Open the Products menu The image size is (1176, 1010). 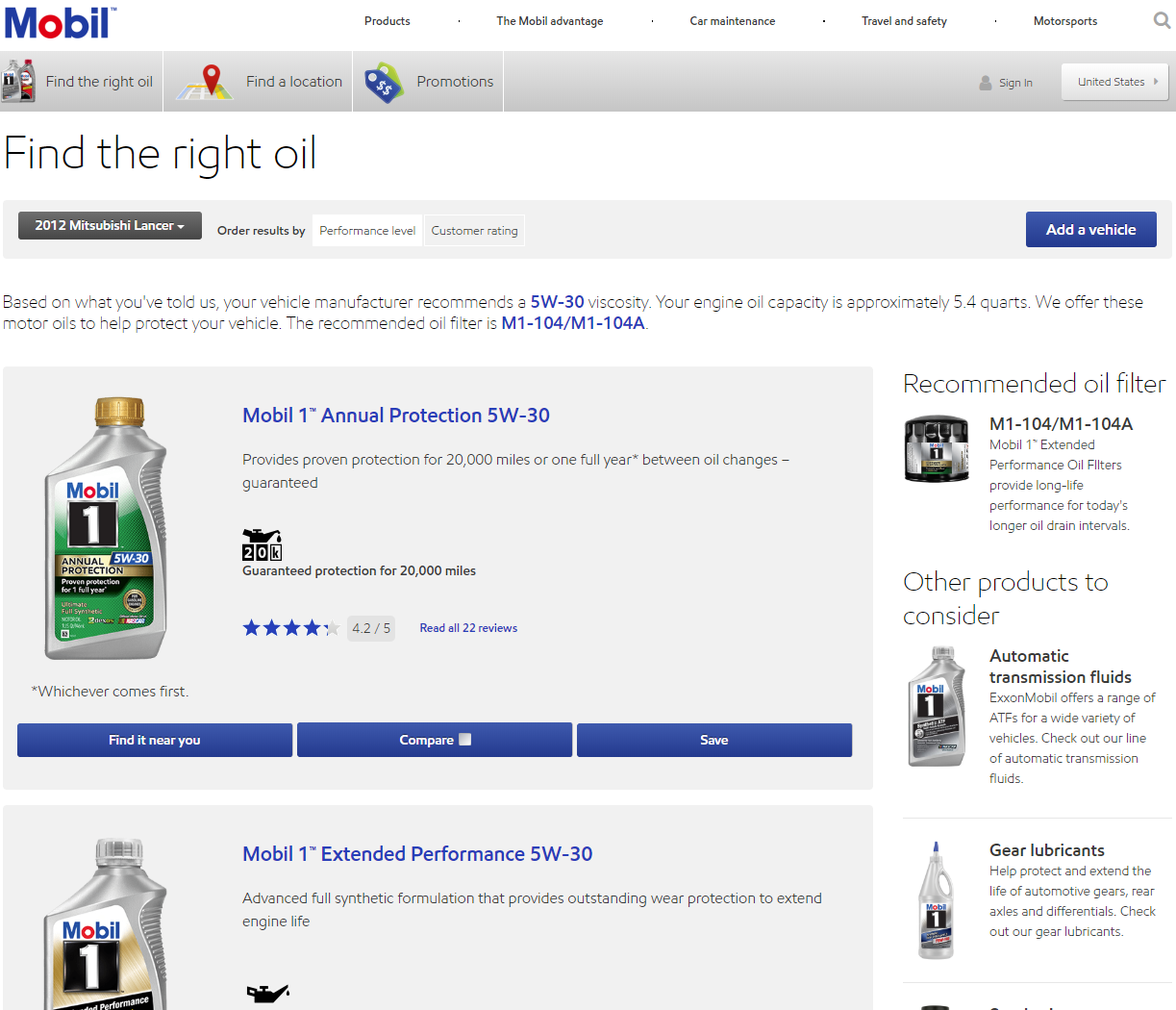pyautogui.click(x=388, y=21)
